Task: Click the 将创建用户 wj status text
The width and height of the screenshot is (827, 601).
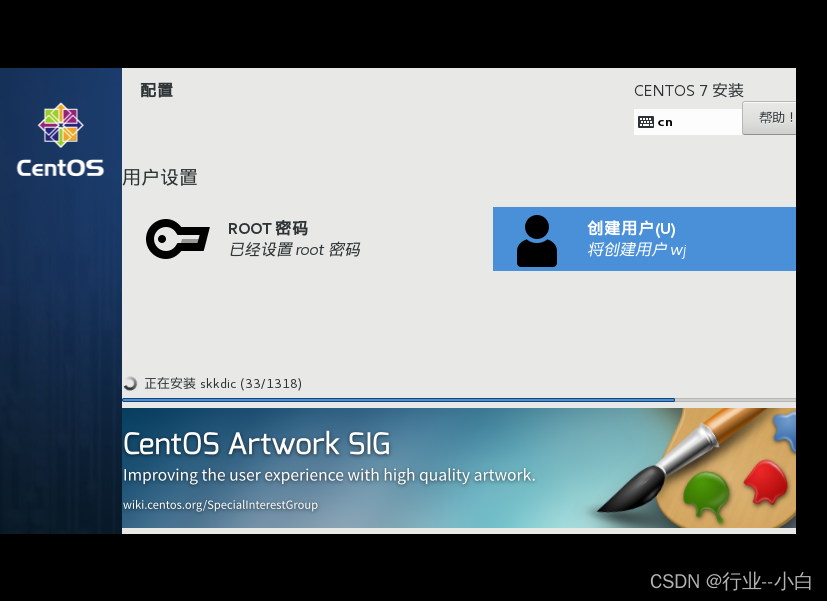Action: coord(637,249)
